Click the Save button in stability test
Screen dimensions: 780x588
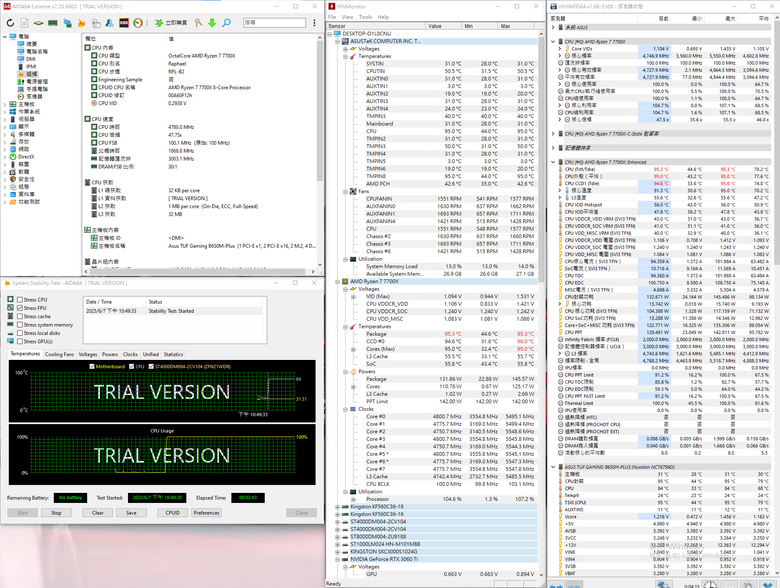pyautogui.click(x=131, y=513)
